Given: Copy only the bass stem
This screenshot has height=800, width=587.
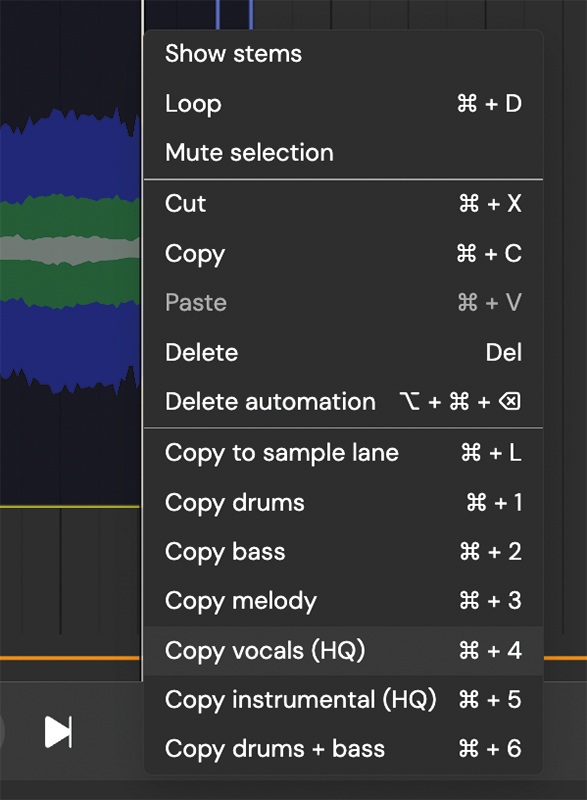Looking at the screenshot, I should (x=224, y=552).
